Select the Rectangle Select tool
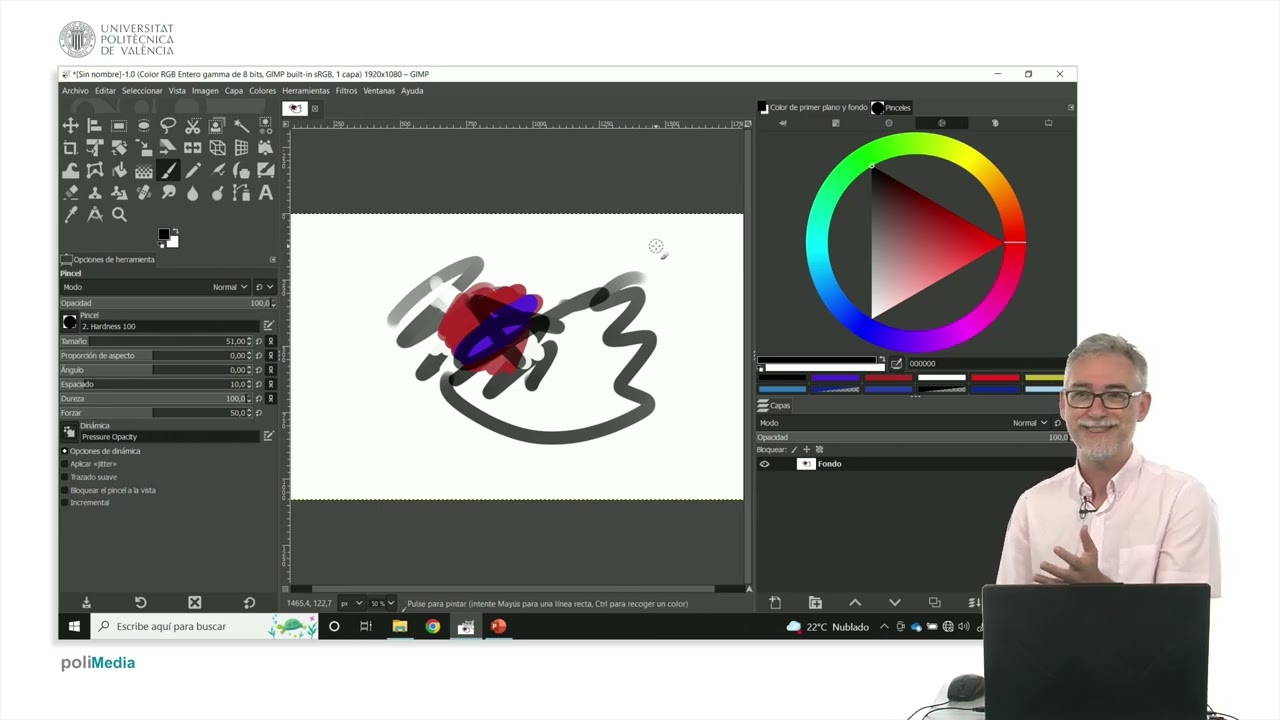Image resolution: width=1280 pixels, height=720 pixels. 119,126
